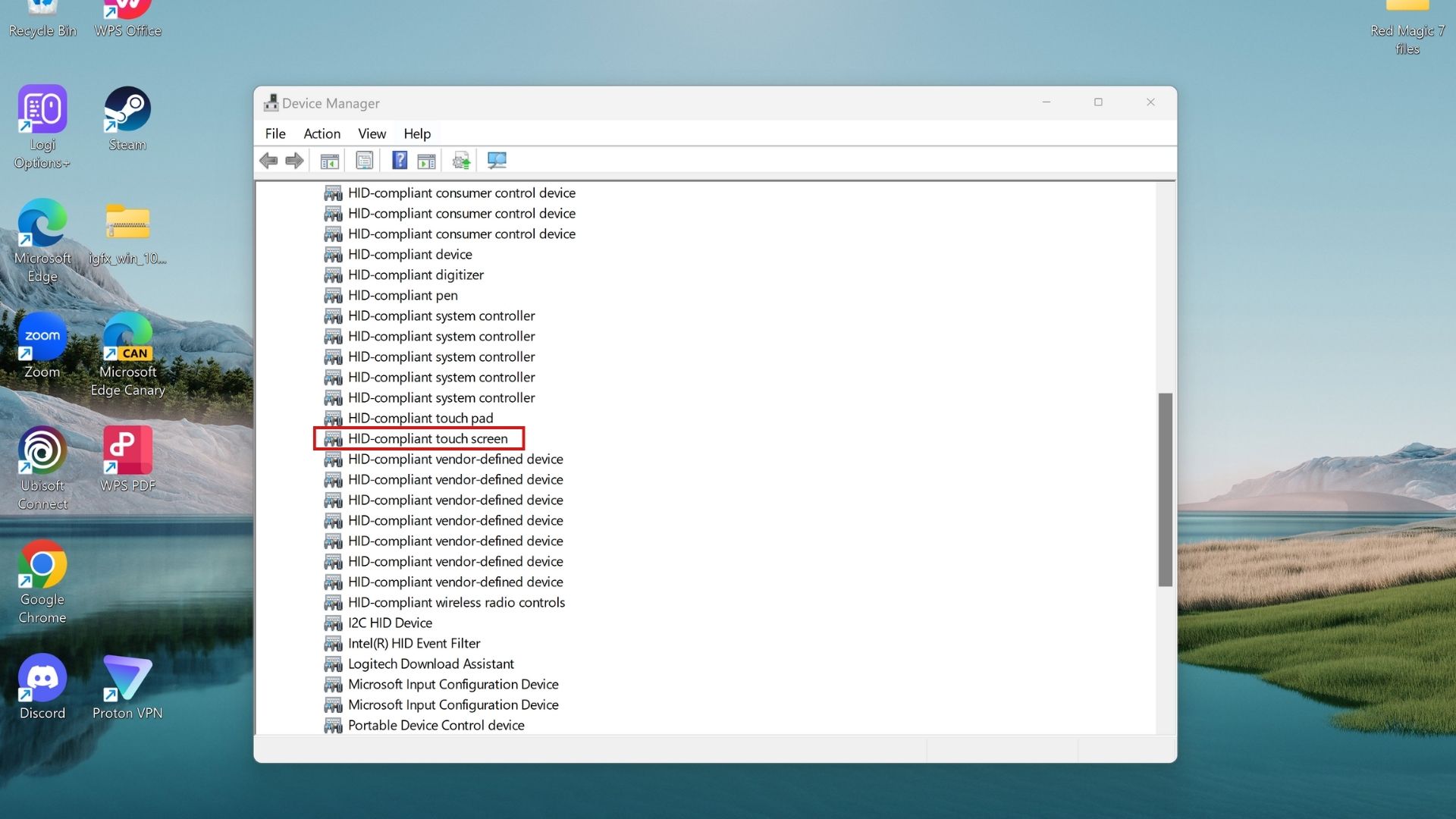Open the Help menu

pyautogui.click(x=416, y=133)
